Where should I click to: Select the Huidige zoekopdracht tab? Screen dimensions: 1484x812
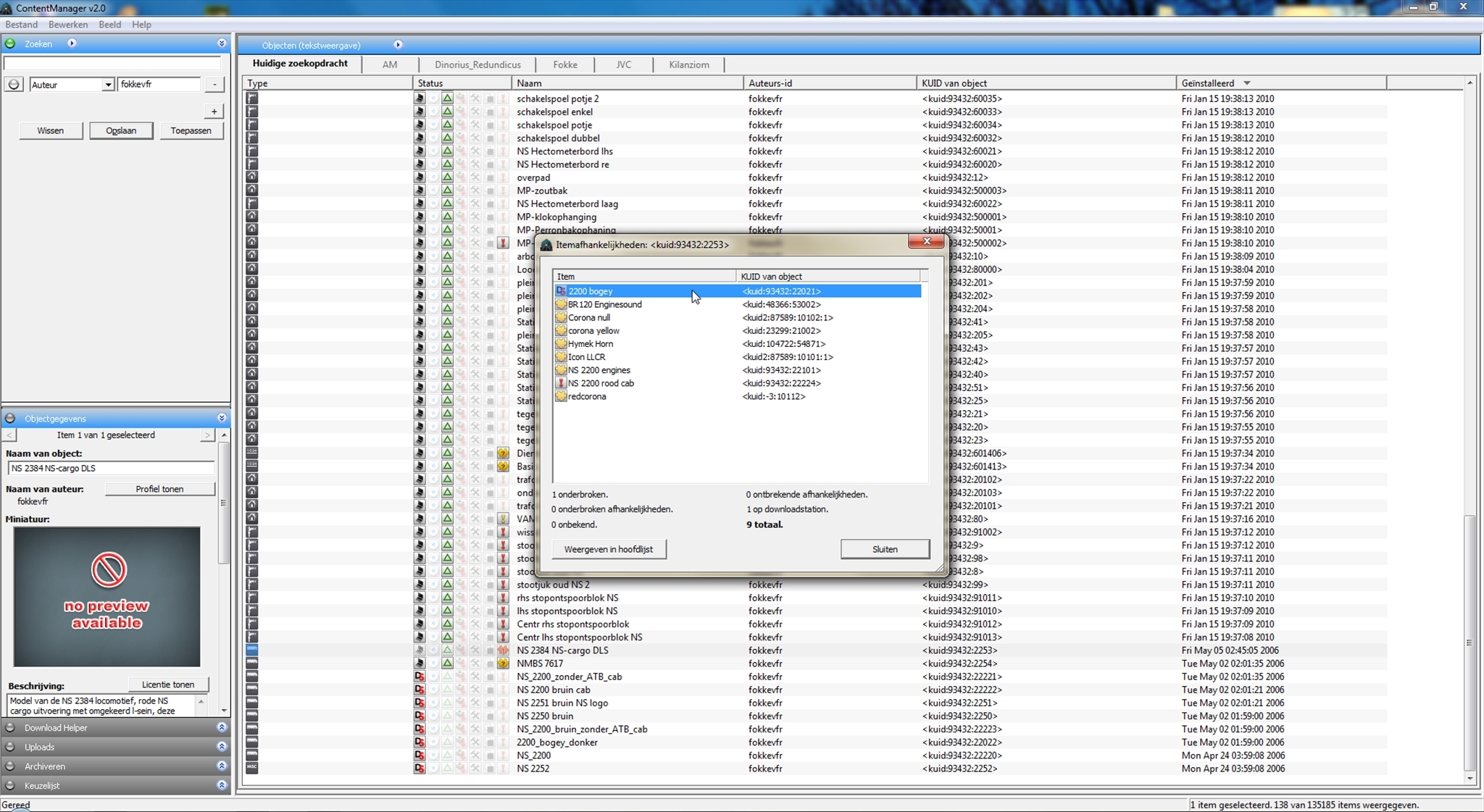tap(300, 64)
